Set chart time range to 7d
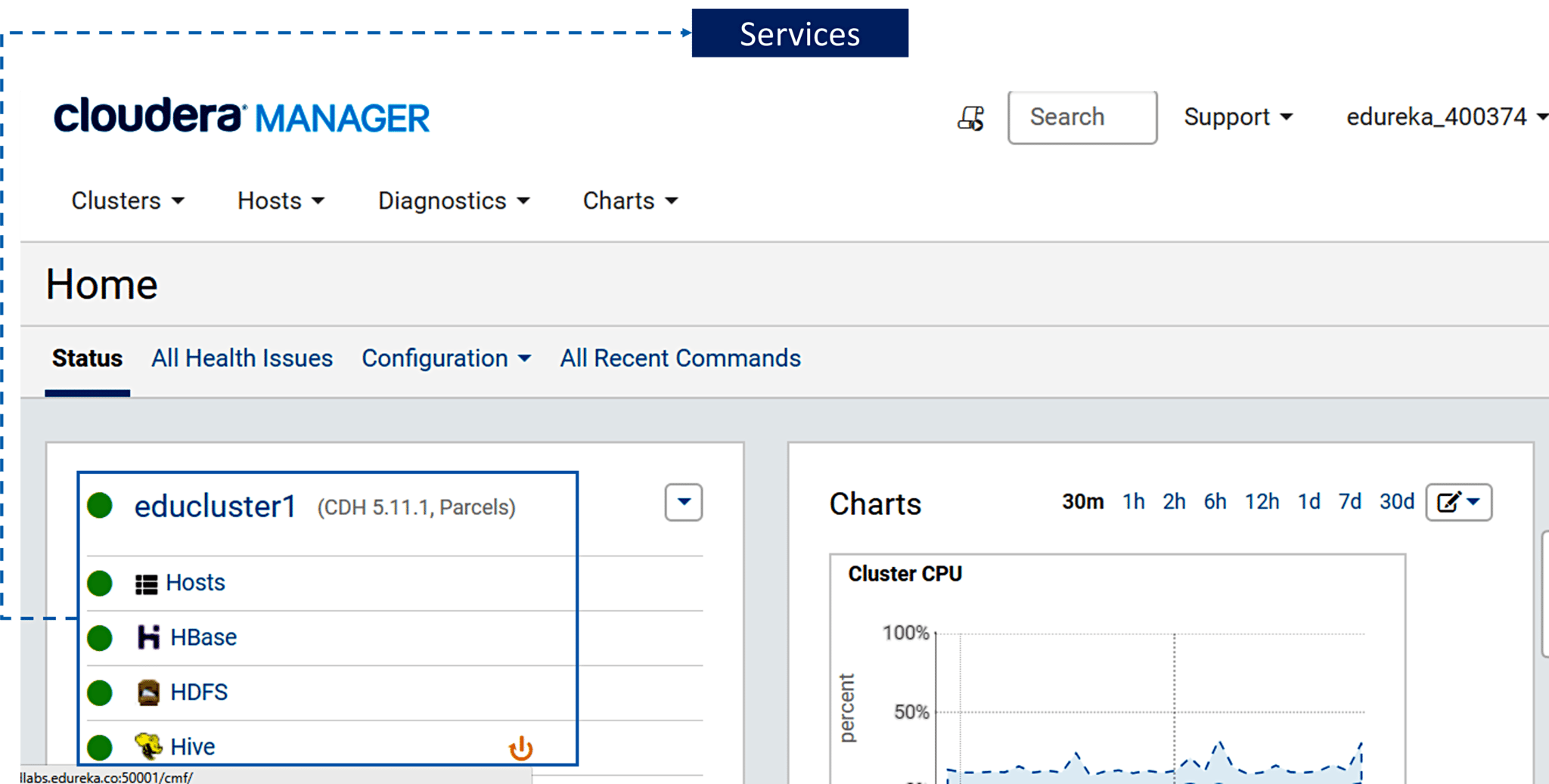 pos(1349,502)
